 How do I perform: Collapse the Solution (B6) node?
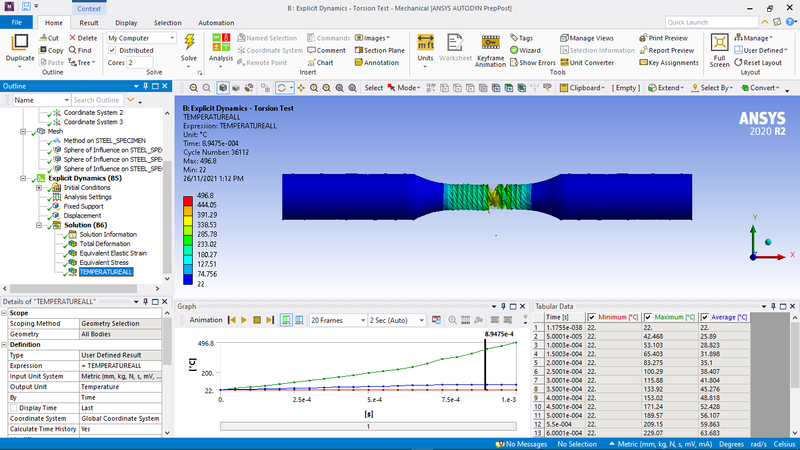coord(39,225)
